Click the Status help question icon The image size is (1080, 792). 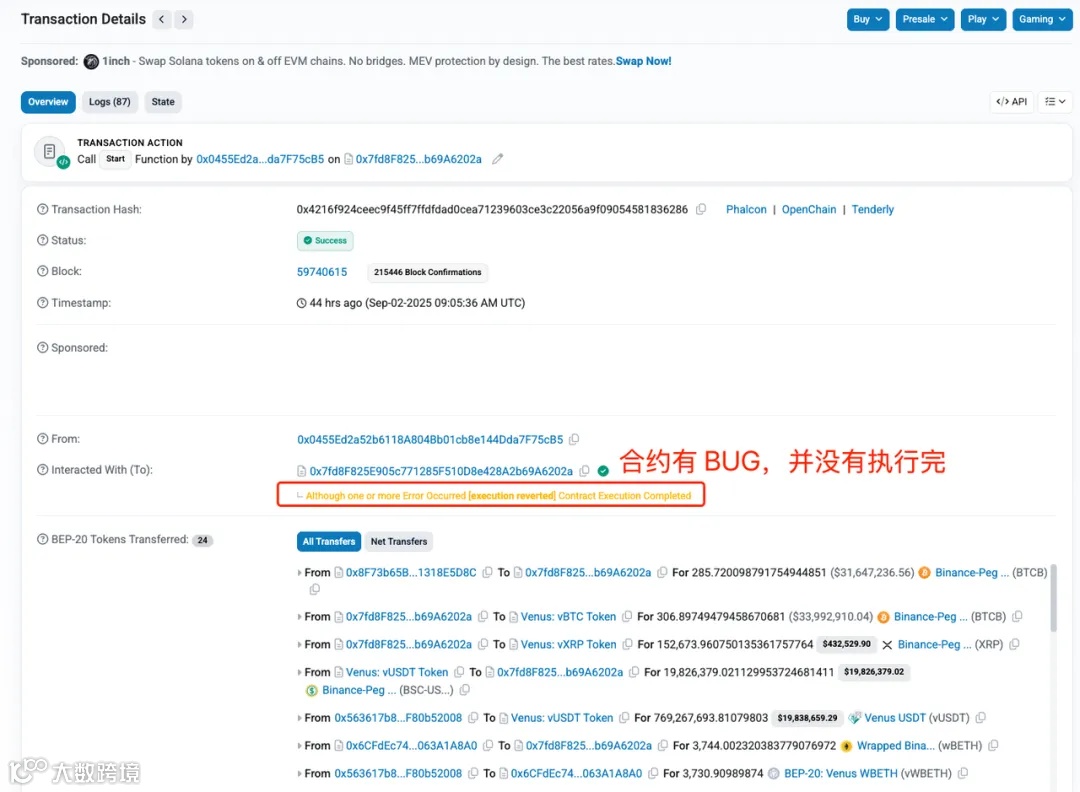tap(43, 240)
